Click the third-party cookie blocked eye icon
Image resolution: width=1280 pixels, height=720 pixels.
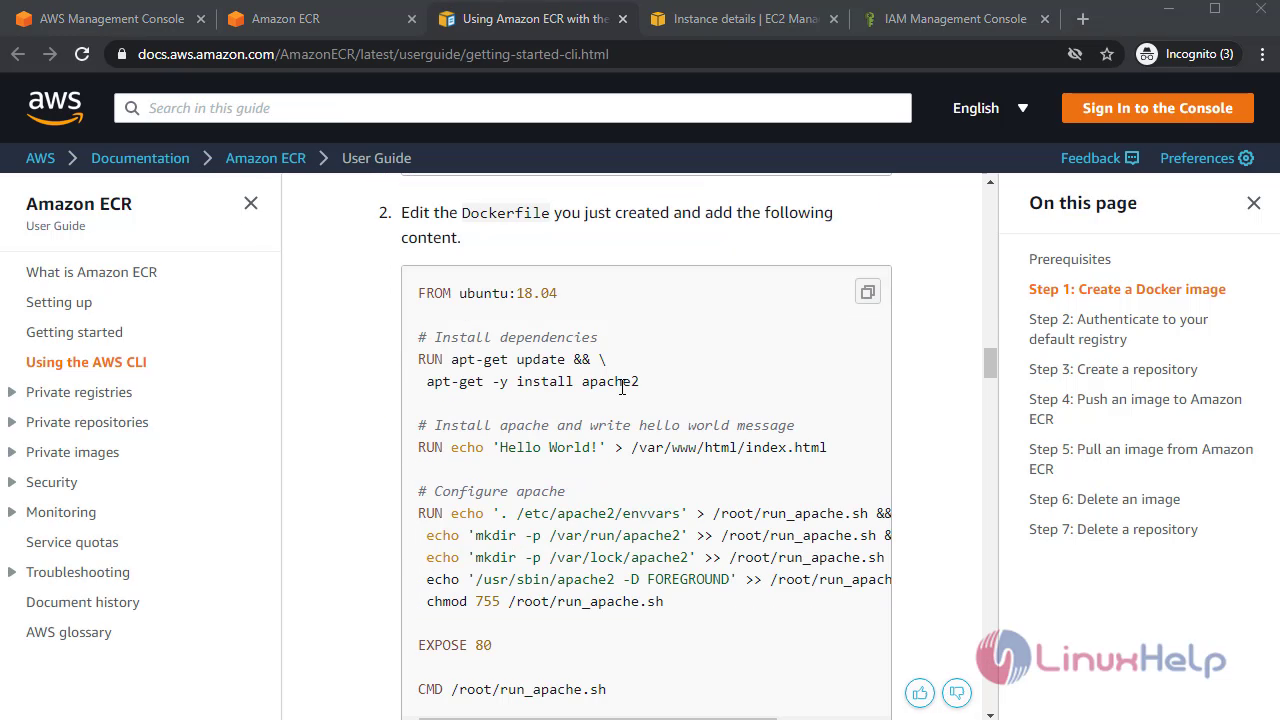click(x=1075, y=54)
